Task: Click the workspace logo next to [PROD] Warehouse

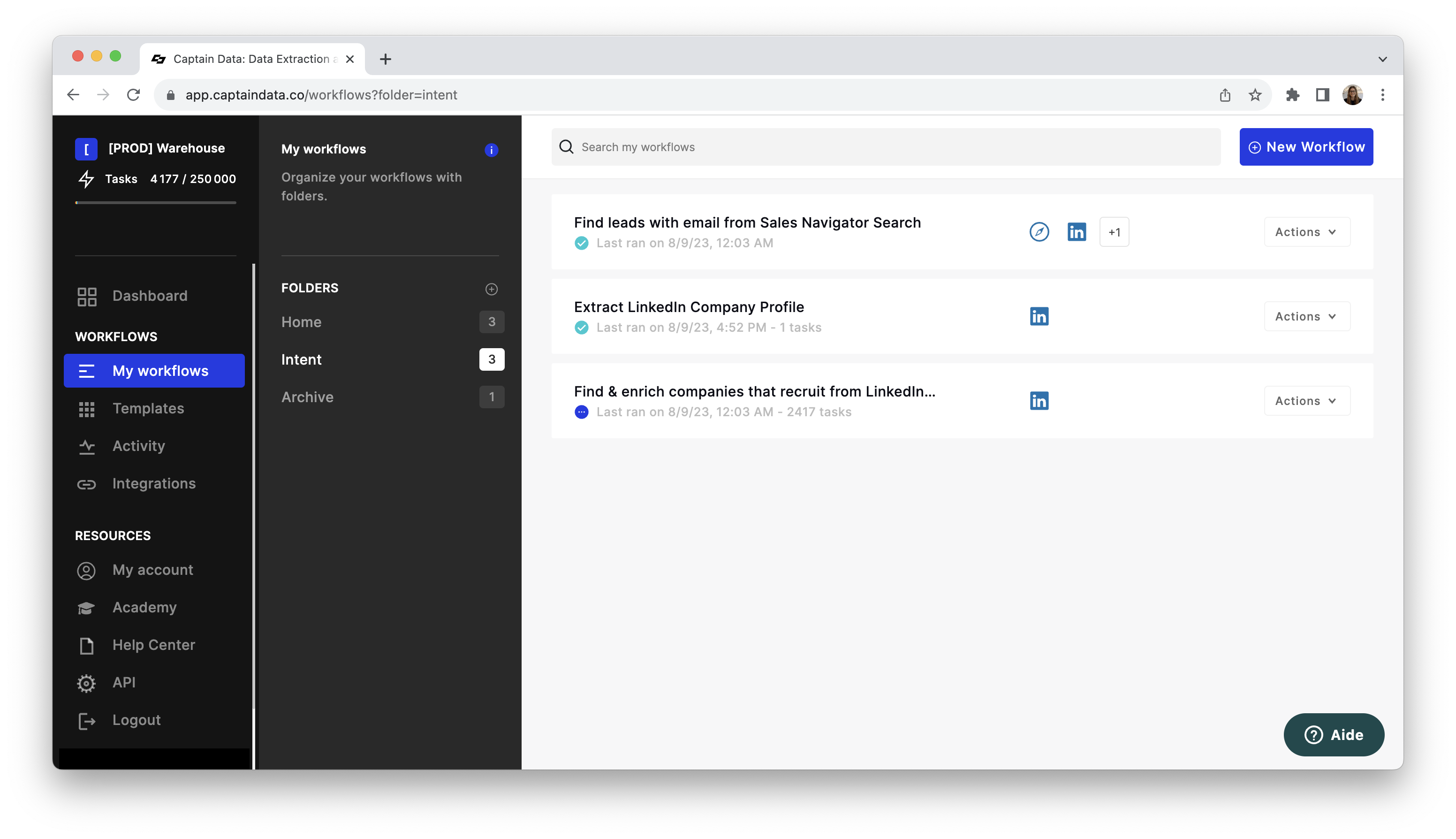Action: (86, 149)
